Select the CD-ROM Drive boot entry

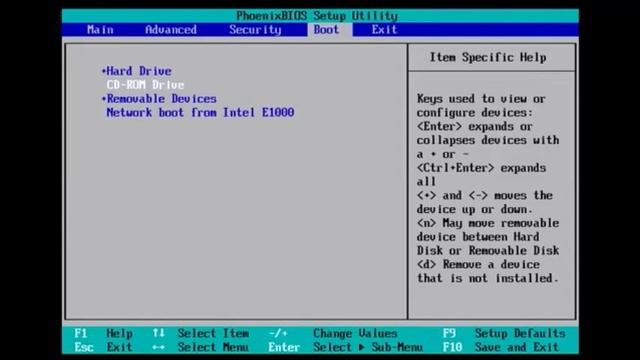pos(145,85)
